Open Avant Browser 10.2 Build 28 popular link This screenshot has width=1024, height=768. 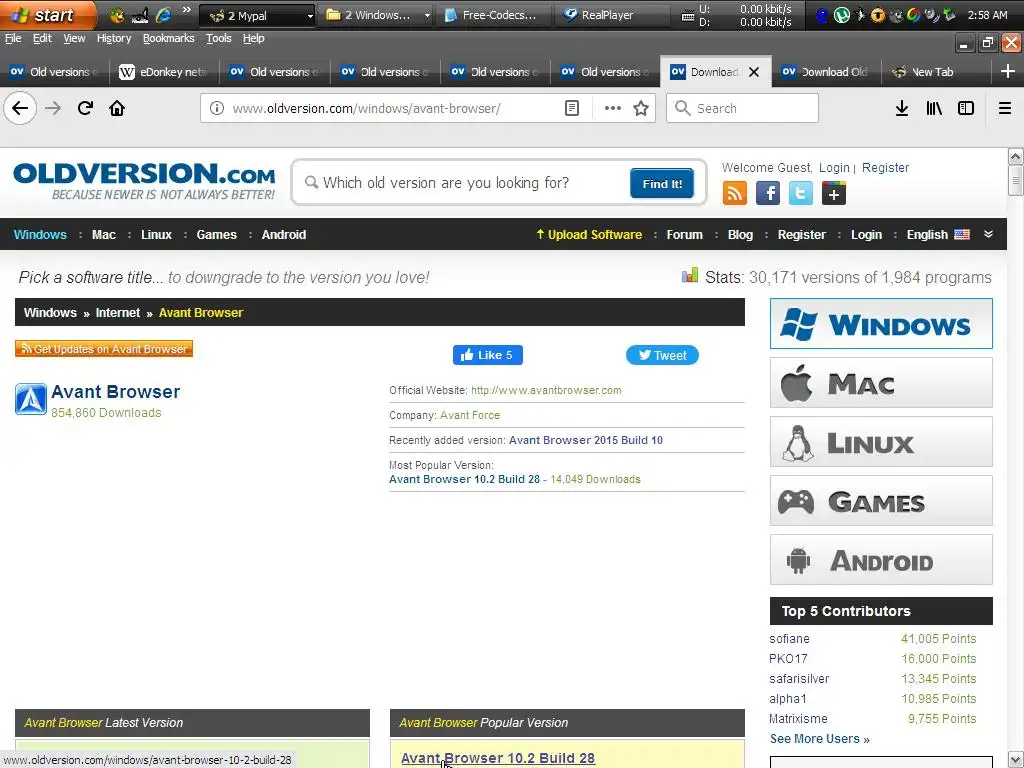[x=498, y=758]
